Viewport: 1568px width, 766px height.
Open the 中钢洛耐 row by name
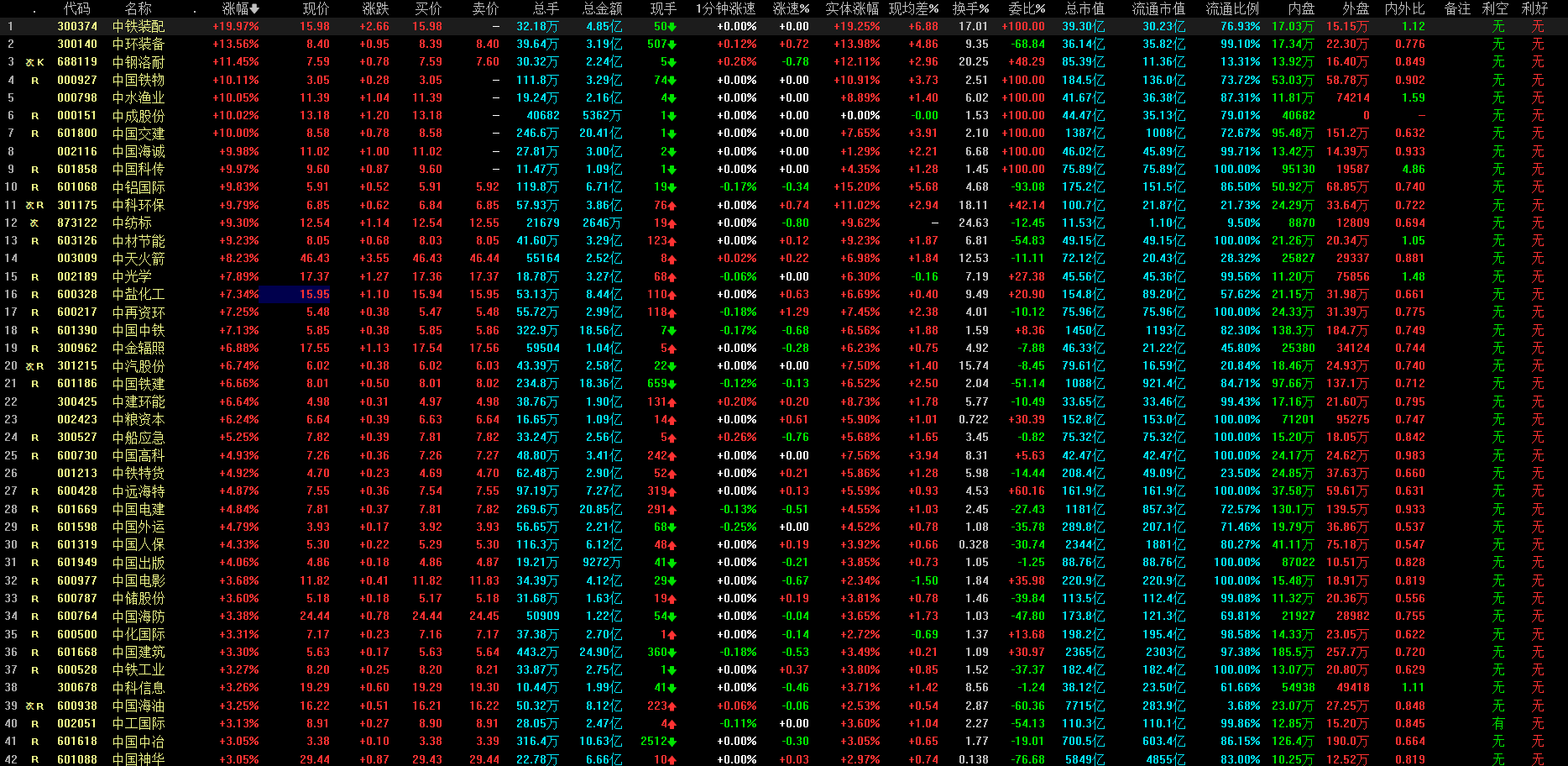pyautogui.click(x=139, y=62)
